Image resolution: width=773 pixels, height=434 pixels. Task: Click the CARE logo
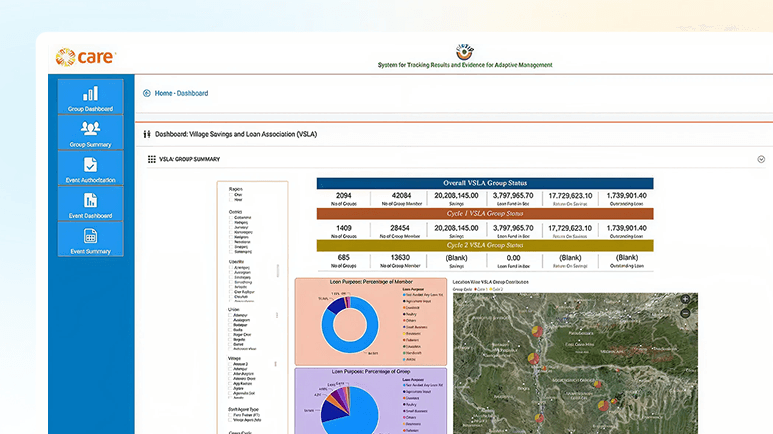tap(86, 58)
